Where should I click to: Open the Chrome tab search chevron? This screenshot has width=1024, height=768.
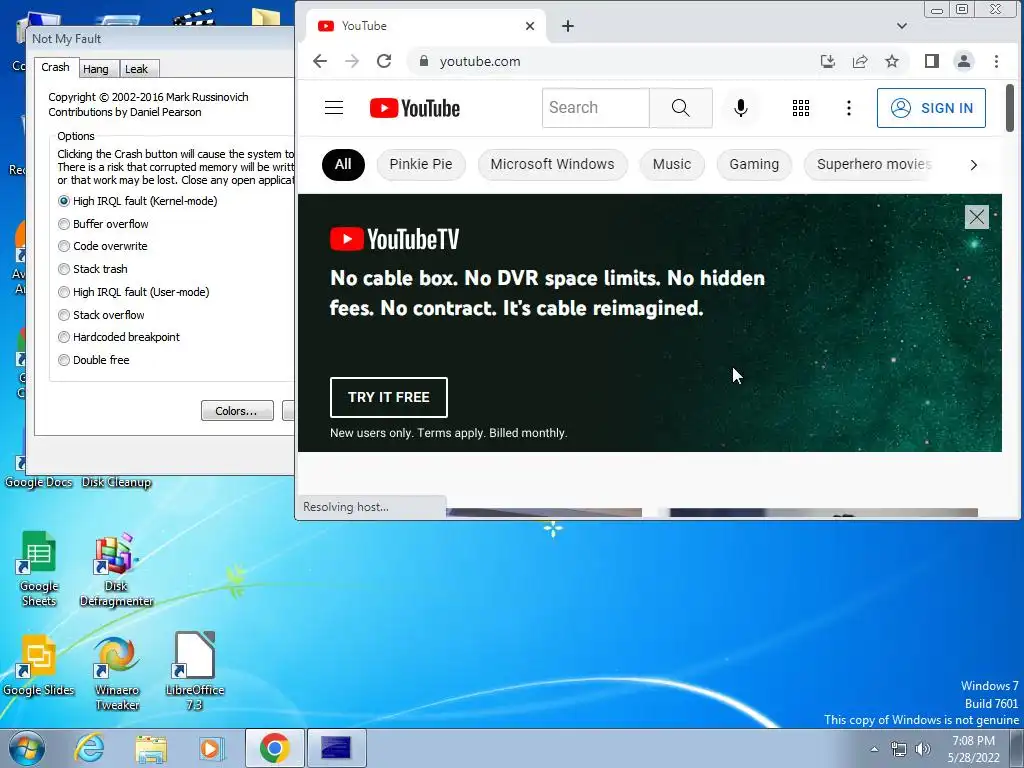902,26
